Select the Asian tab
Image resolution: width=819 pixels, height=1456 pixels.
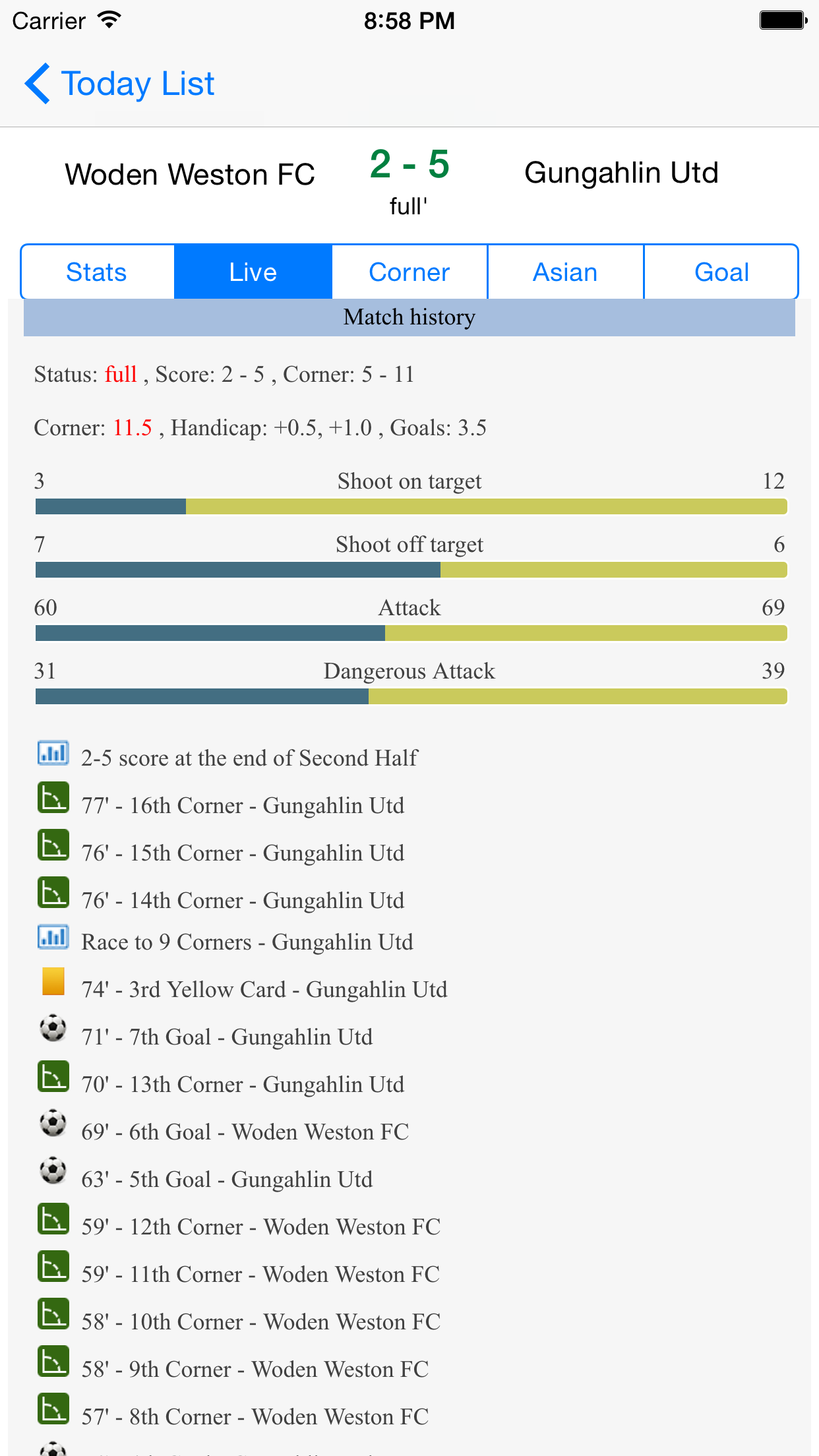tap(565, 272)
